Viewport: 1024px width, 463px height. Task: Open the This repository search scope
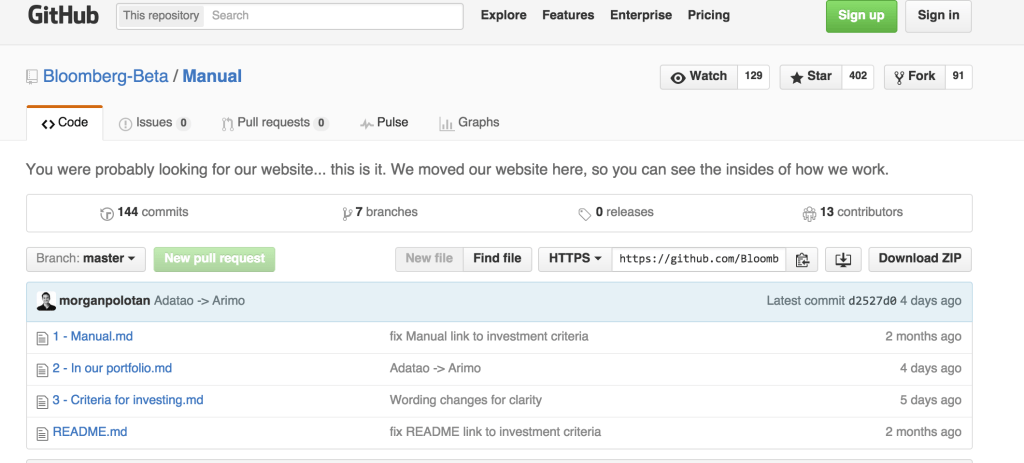[161, 16]
